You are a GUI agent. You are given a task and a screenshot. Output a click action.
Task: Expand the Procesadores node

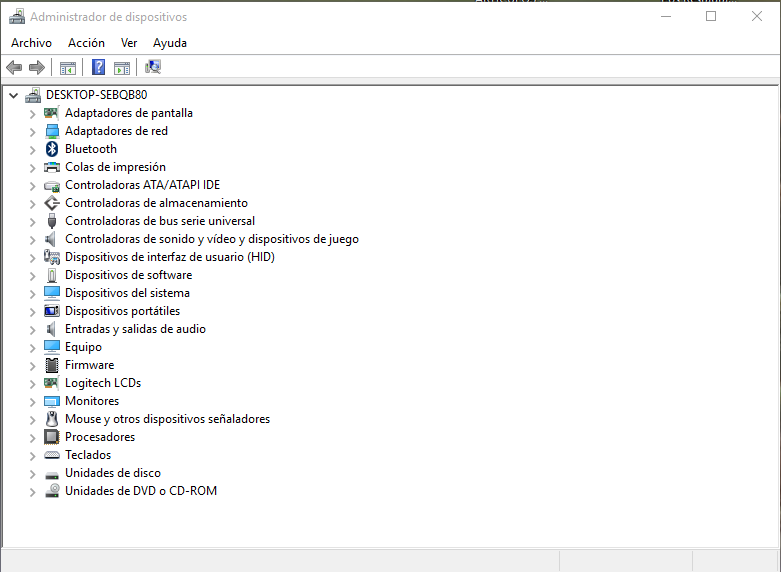[x=32, y=438]
